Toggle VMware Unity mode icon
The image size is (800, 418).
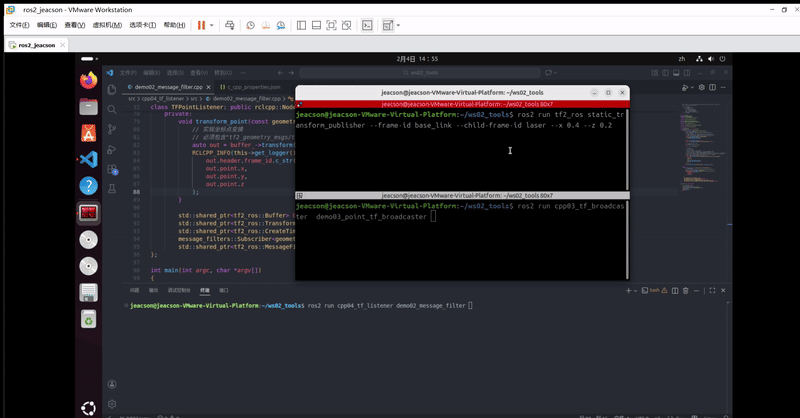(346, 25)
